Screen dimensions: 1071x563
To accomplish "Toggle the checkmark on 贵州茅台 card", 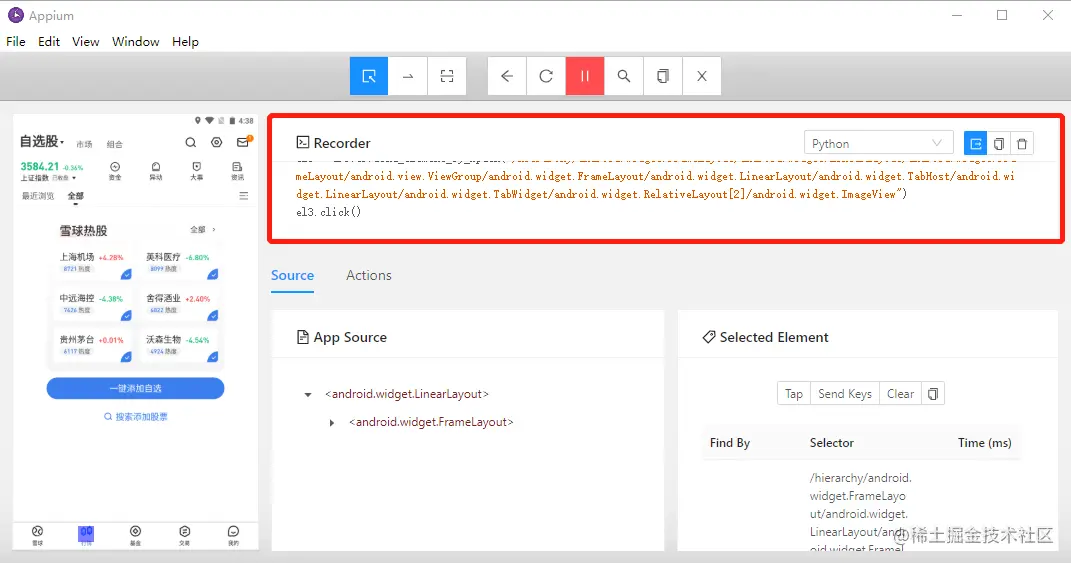I will (x=126, y=357).
